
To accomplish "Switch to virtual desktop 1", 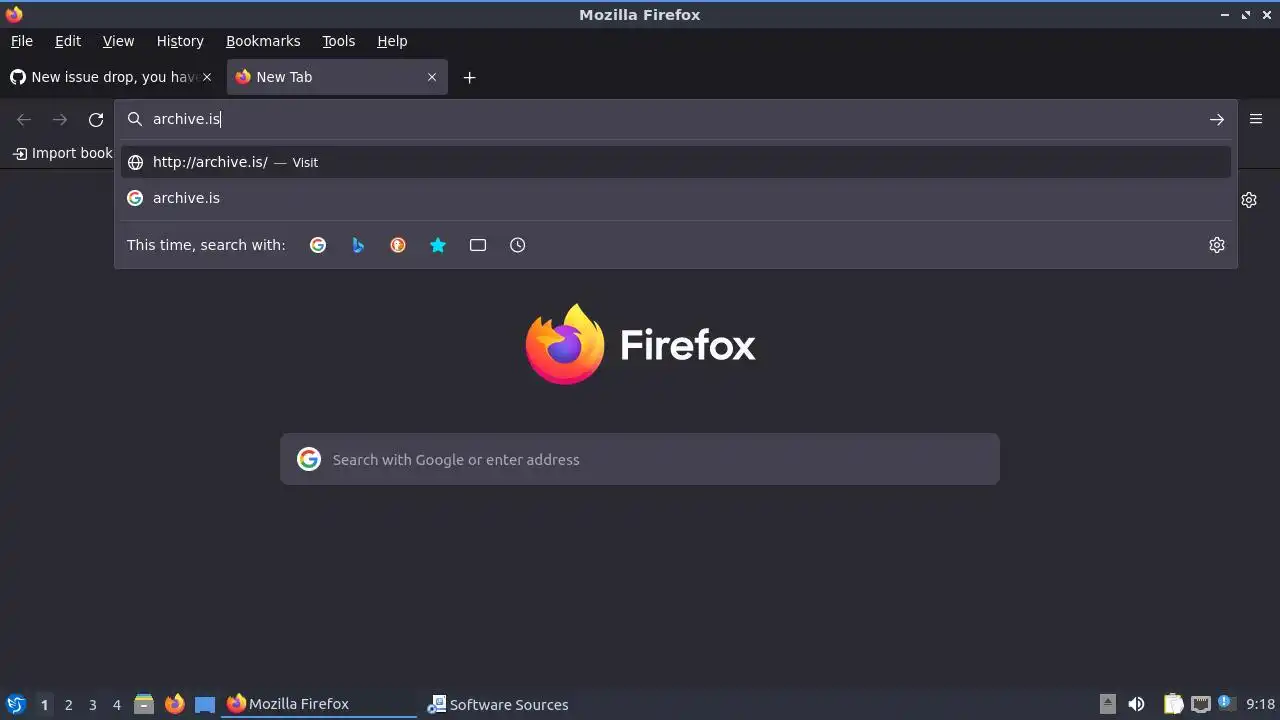I will click(x=44, y=705).
